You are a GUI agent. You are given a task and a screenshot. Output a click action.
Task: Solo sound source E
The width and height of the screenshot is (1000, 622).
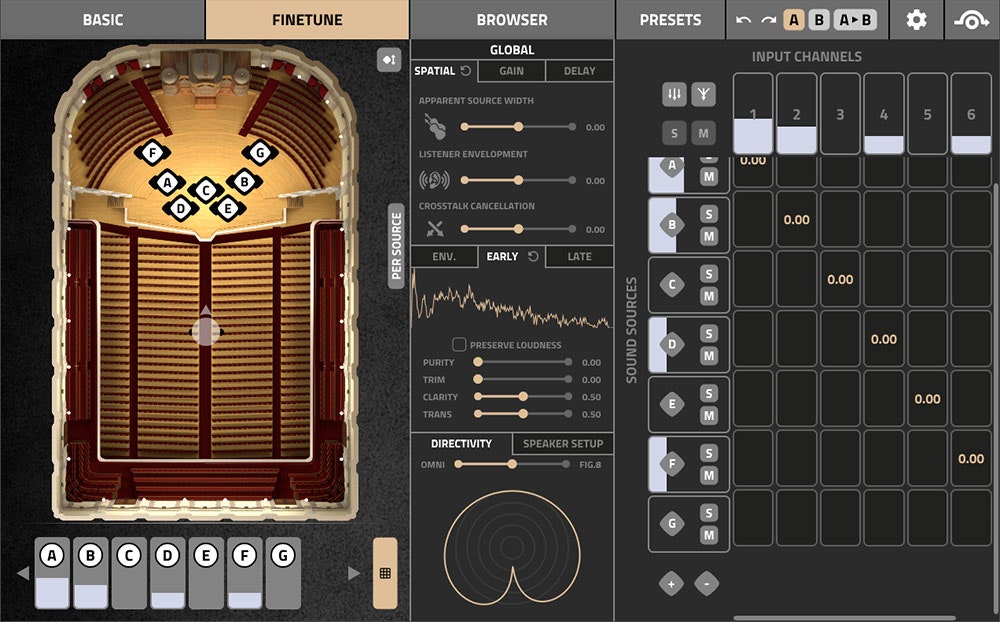click(x=709, y=394)
